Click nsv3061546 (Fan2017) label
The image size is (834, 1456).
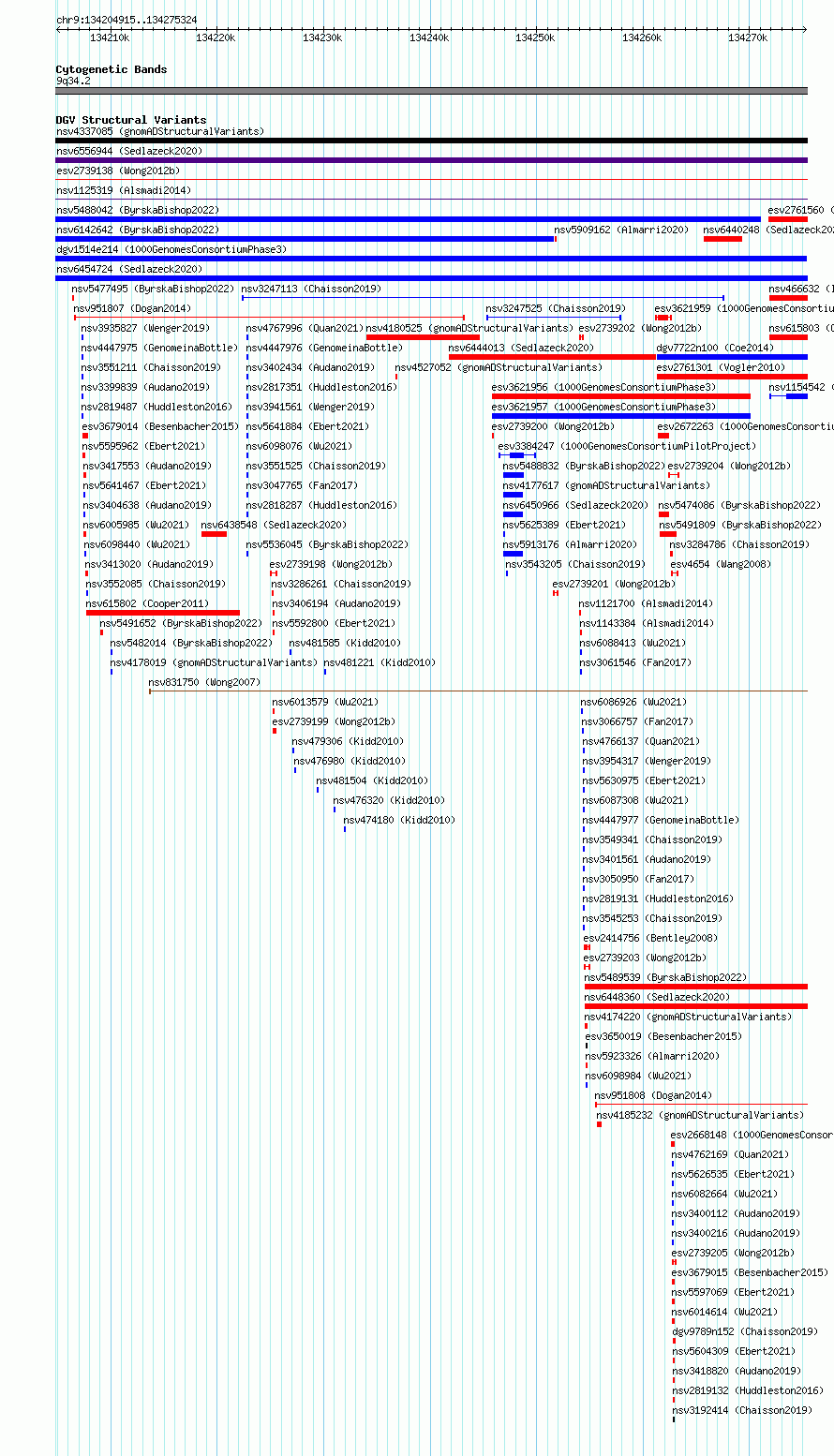tap(635, 662)
